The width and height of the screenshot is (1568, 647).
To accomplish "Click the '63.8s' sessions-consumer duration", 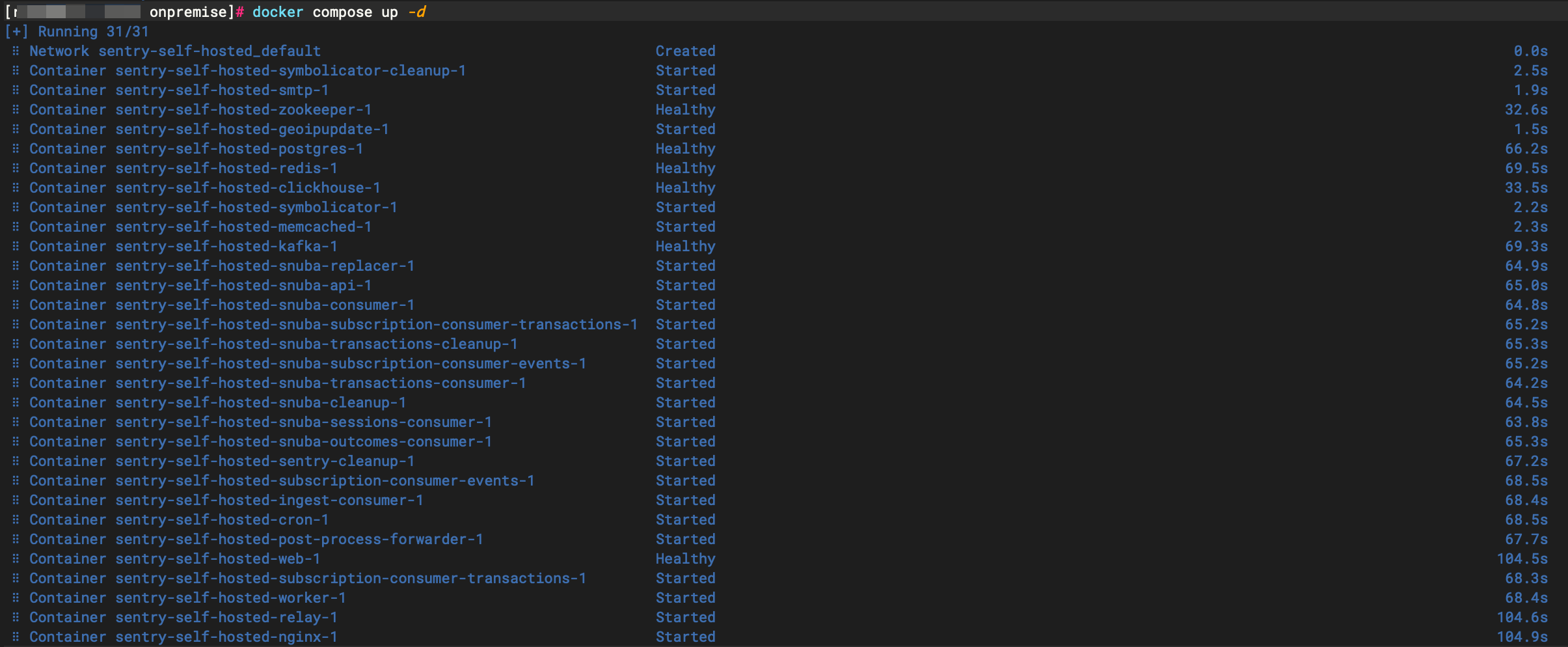I will point(1526,422).
